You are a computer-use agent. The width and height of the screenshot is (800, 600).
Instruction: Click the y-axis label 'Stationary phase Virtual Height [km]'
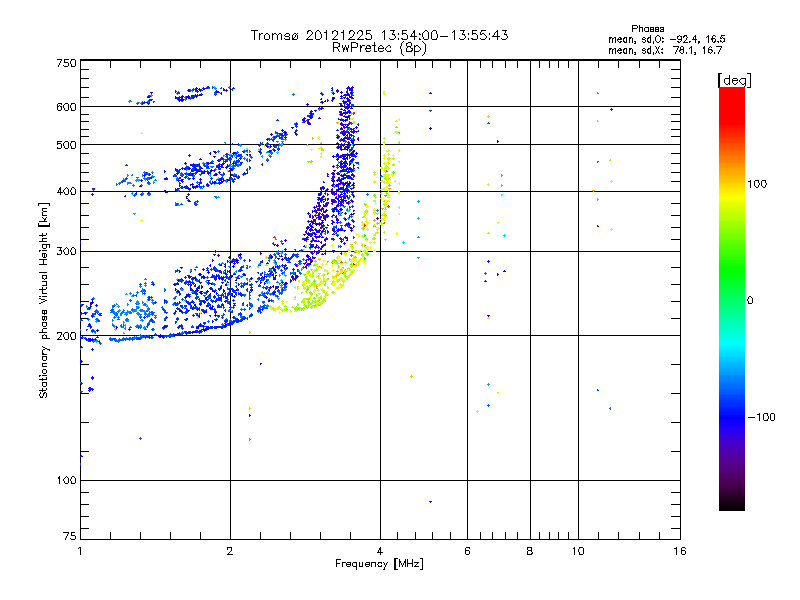coord(43,301)
